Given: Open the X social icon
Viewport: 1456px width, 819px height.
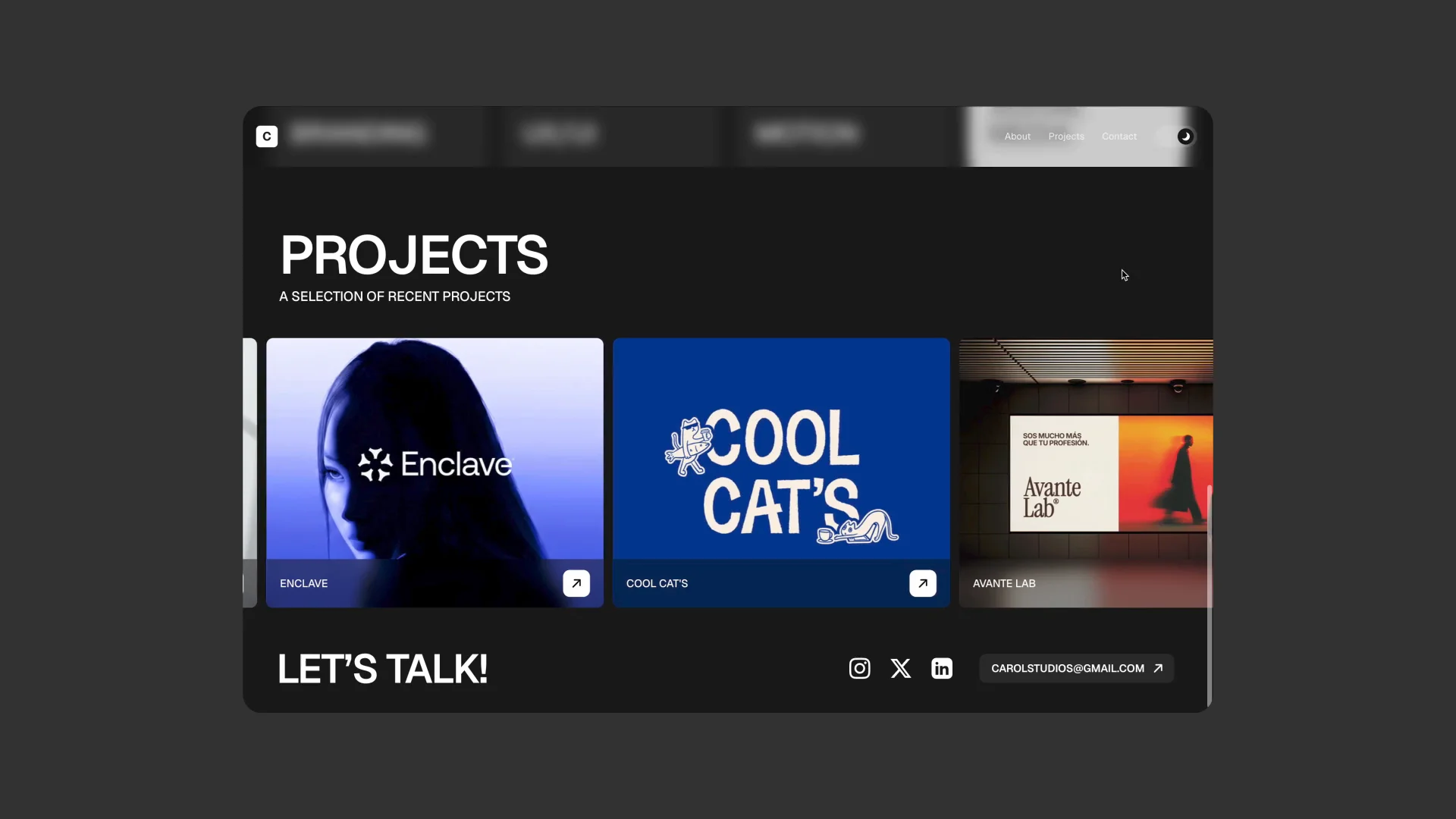Looking at the screenshot, I should tap(901, 668).
